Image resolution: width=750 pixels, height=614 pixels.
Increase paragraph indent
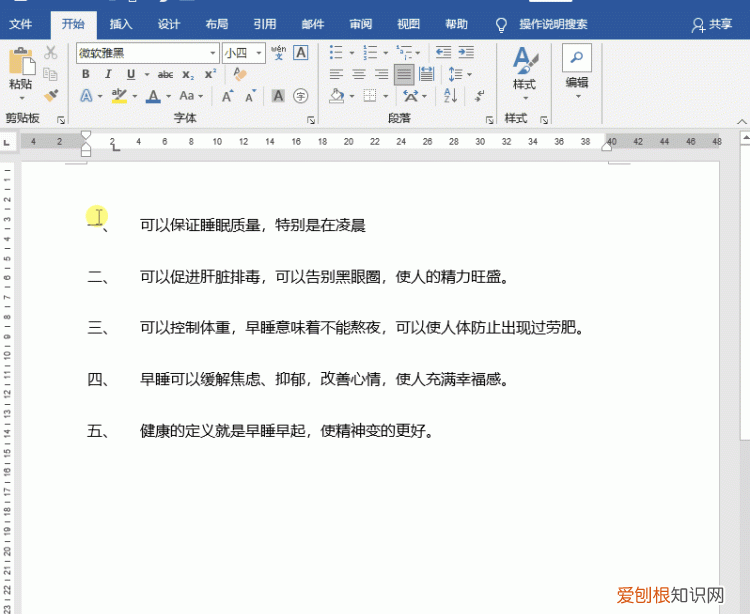(466, 53)
